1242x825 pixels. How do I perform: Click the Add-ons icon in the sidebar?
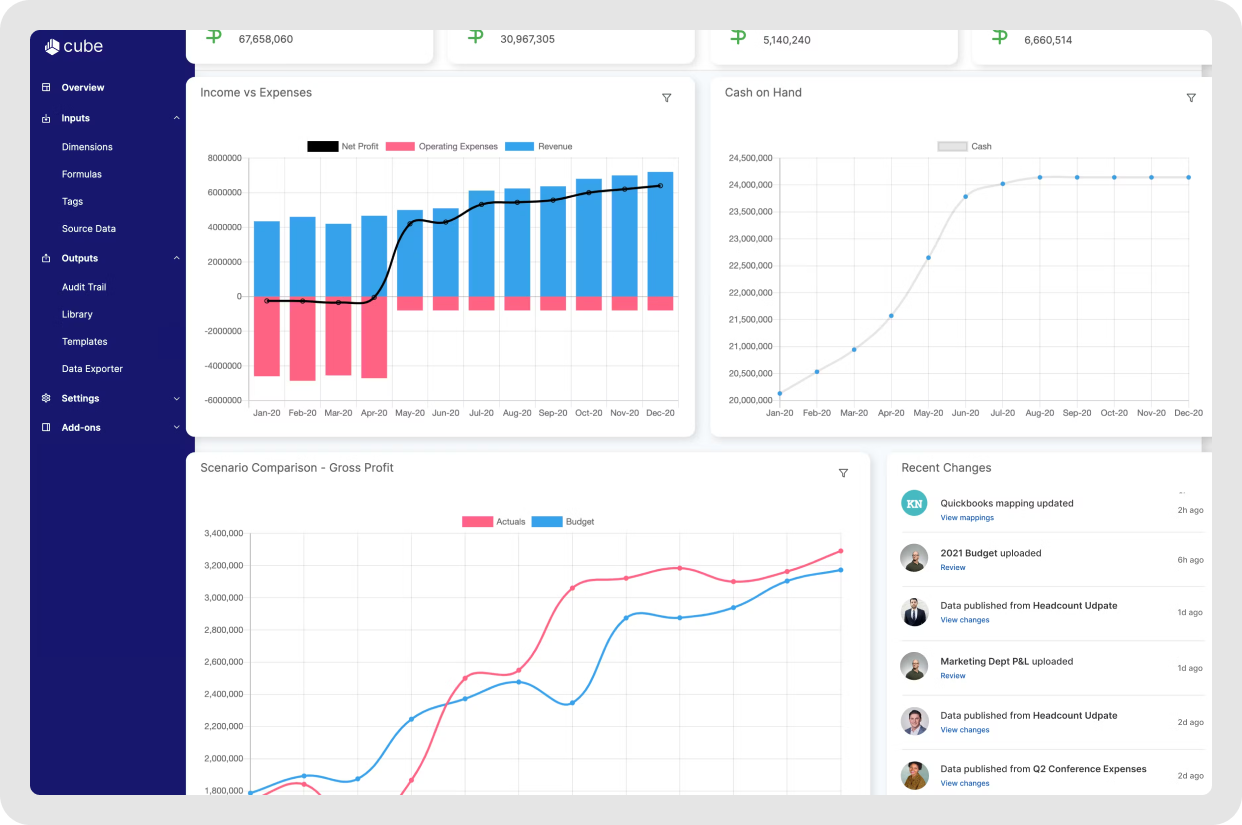[x=44, y=427]
